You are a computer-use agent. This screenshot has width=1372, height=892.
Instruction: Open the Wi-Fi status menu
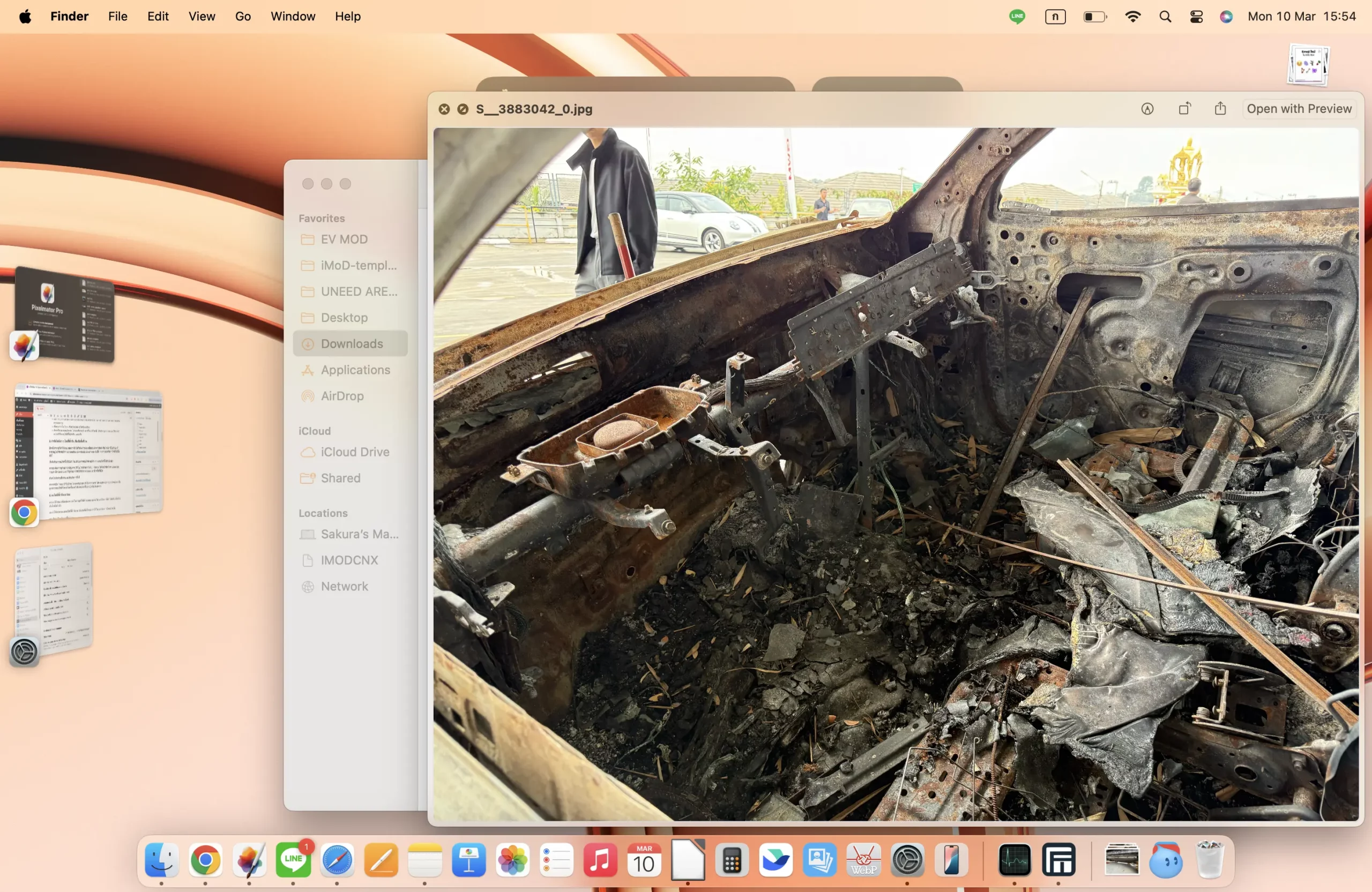[1133, 17]
